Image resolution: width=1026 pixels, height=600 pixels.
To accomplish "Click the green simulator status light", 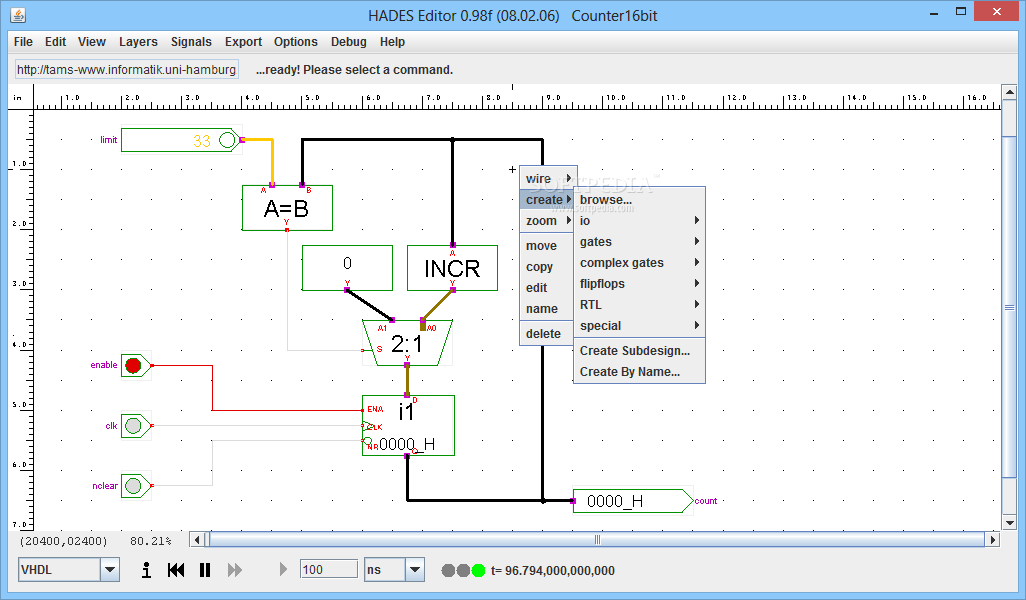I will (478, 571).
